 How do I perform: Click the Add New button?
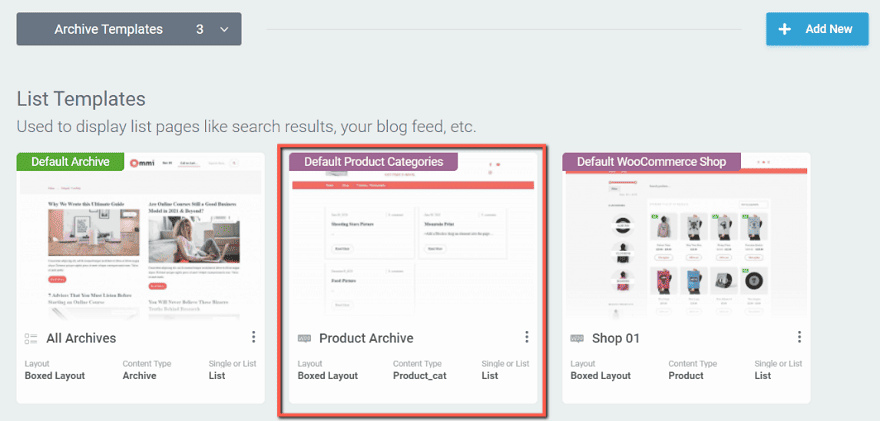[817, 29]
